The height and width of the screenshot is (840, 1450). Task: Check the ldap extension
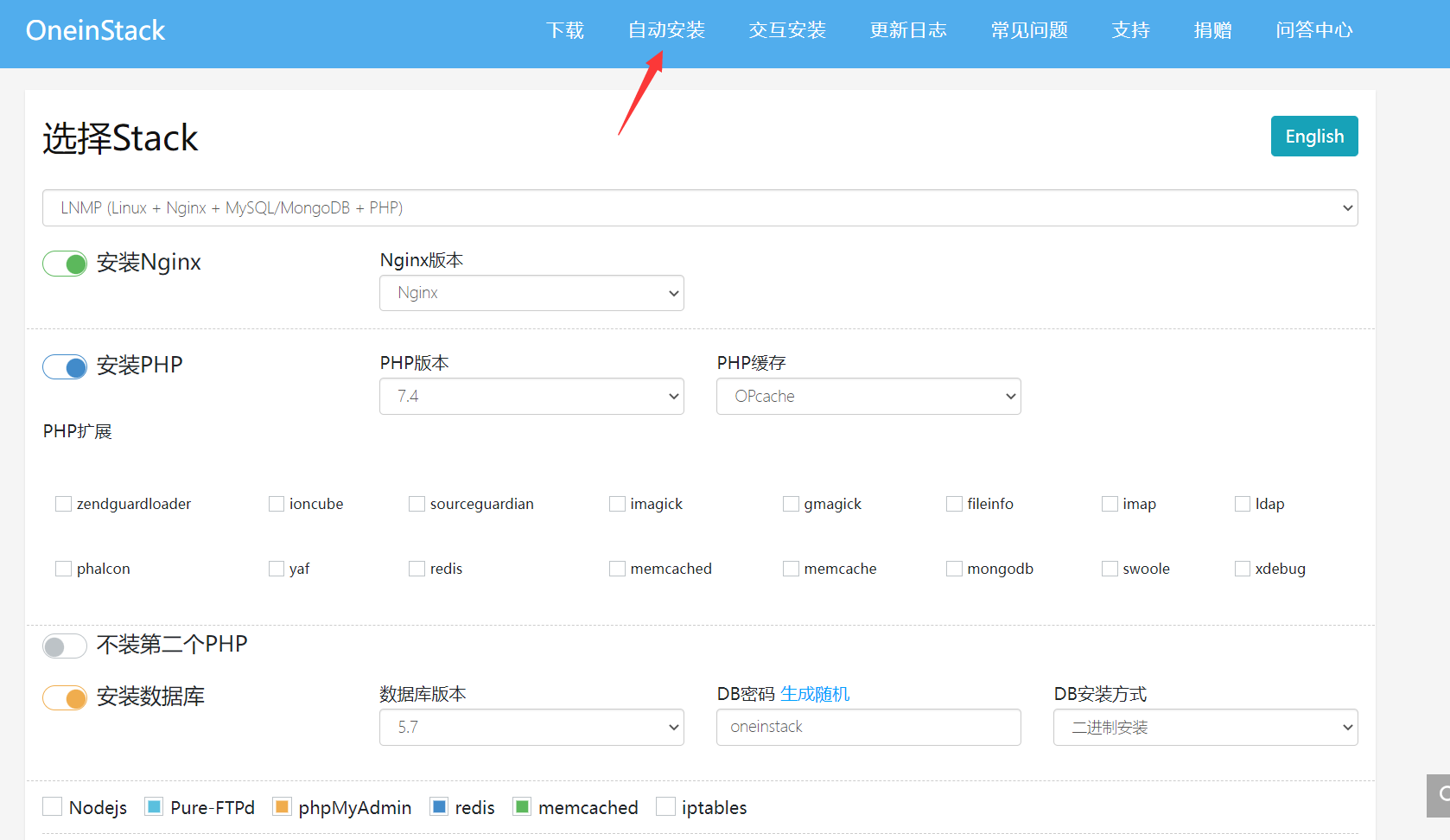pyautogui.click(x=1243, y=504)
